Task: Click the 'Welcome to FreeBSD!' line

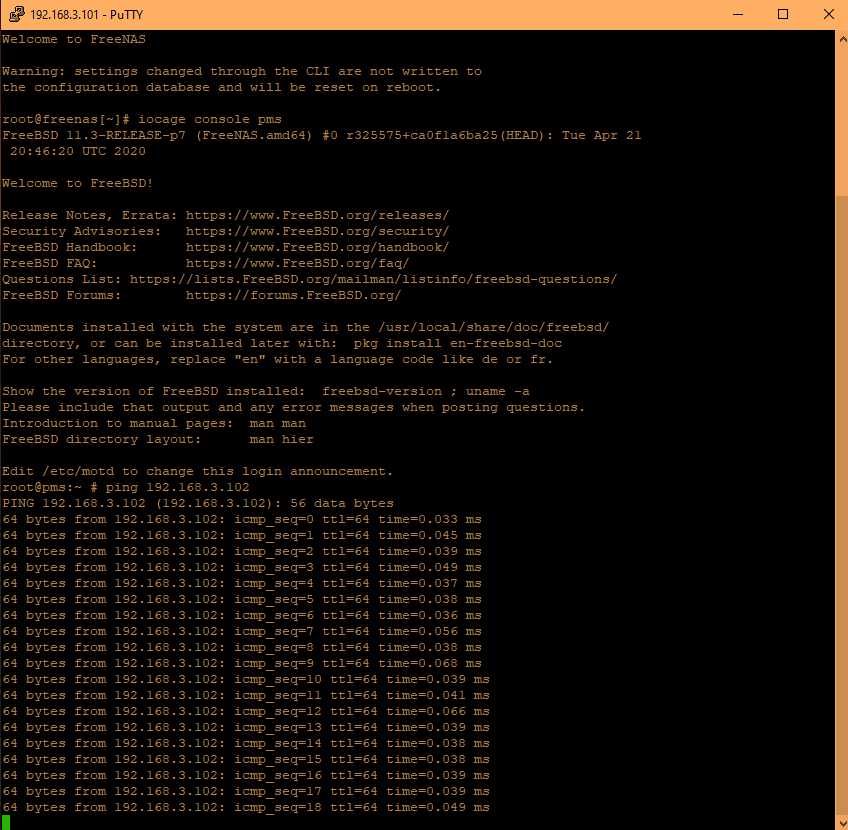Action: click(x=78, y=183)
